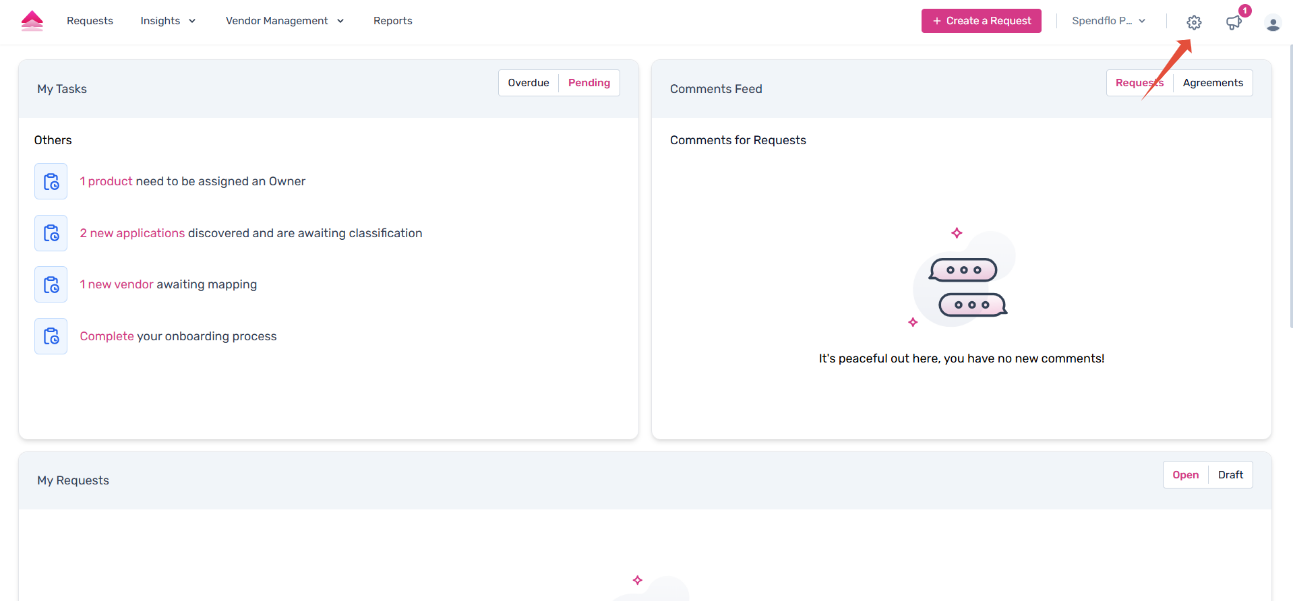Open the settings gear icon
Image resolution: width=1293 pixels, height=601 pixels.
click(1194, 22)
